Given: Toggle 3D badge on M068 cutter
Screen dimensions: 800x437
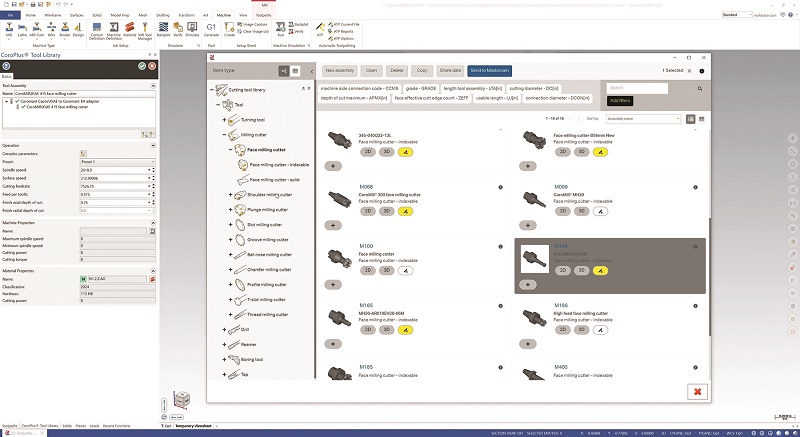Looking at the screenshot, I should point(386,212).
